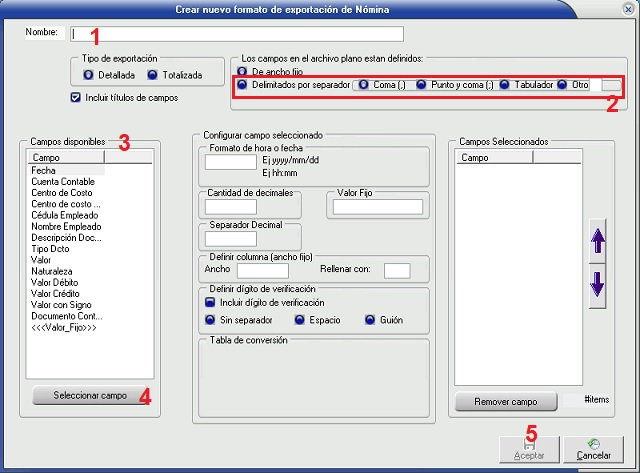Pick the Punto y coma separator

(x=422, y=85)
